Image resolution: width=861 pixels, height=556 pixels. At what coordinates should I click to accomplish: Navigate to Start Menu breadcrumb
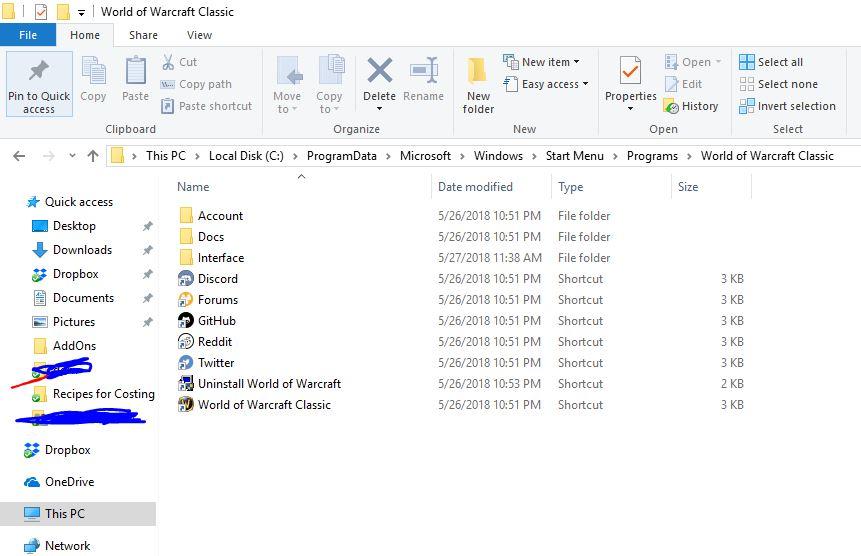[574, 156]
